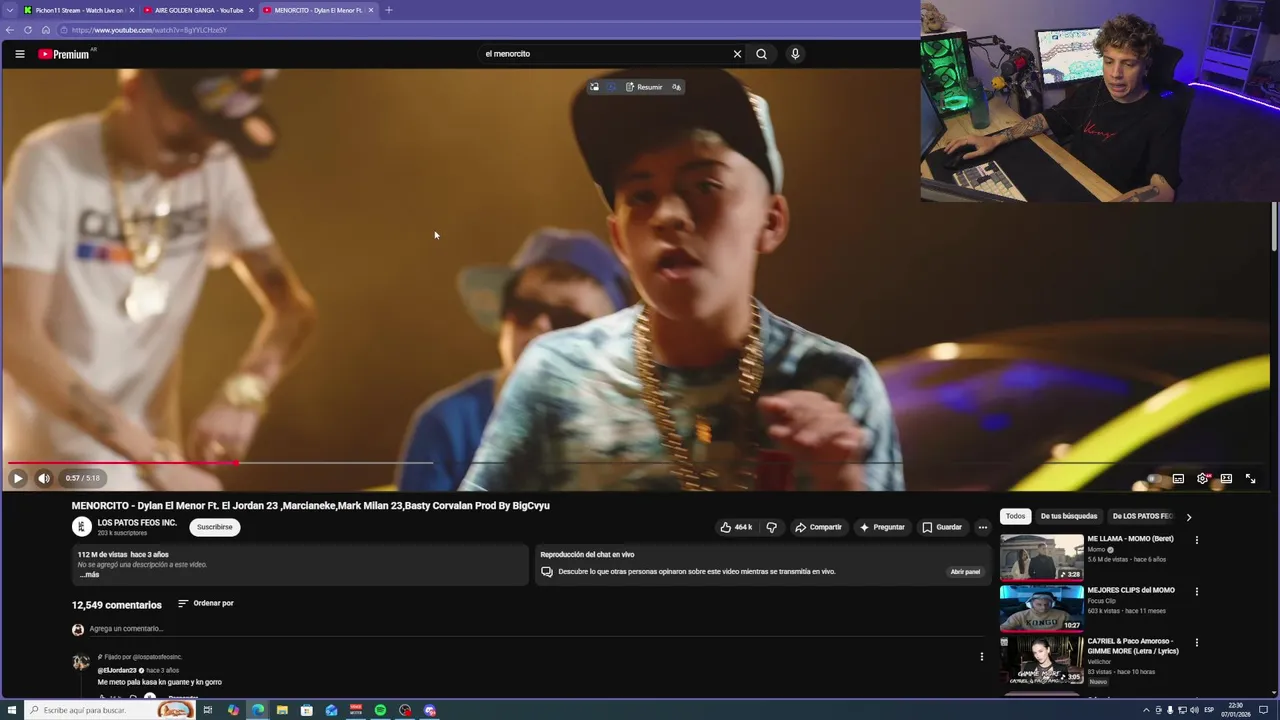Open options for MEJORES CLIPS del MOMO

click(x=1196, y=591)
